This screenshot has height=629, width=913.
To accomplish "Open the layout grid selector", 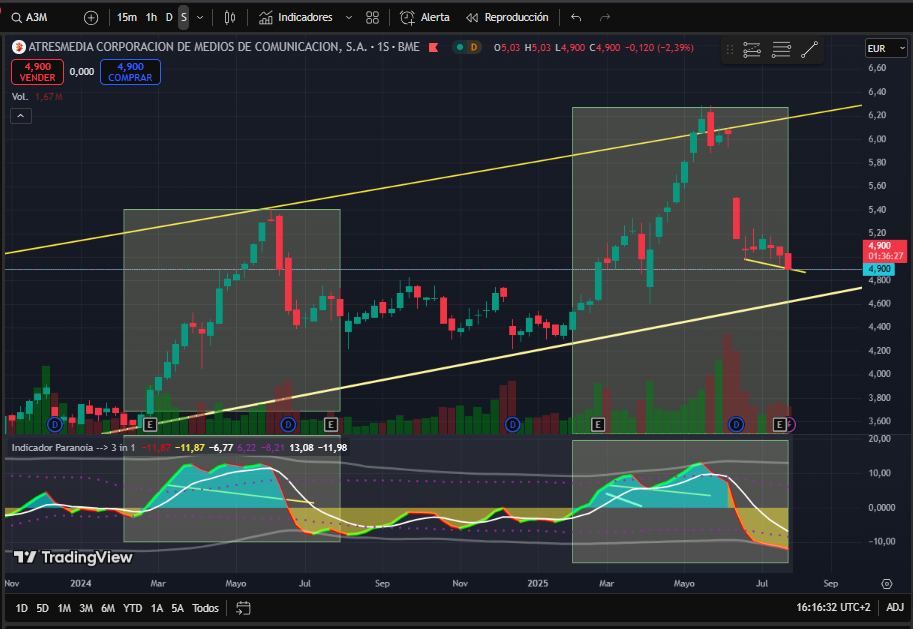I will tap(373, 18).
